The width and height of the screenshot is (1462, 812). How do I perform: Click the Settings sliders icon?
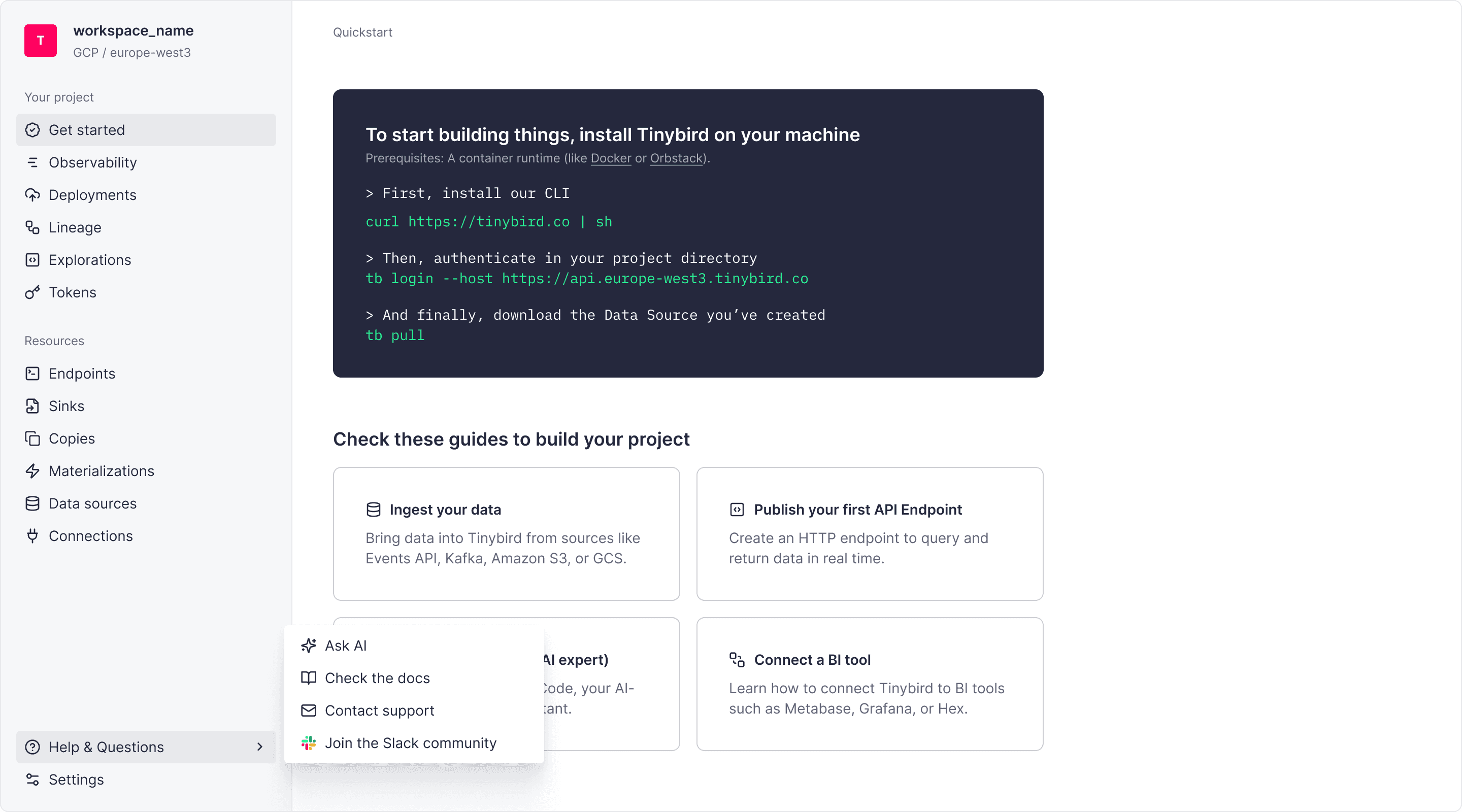click(32, 780)
